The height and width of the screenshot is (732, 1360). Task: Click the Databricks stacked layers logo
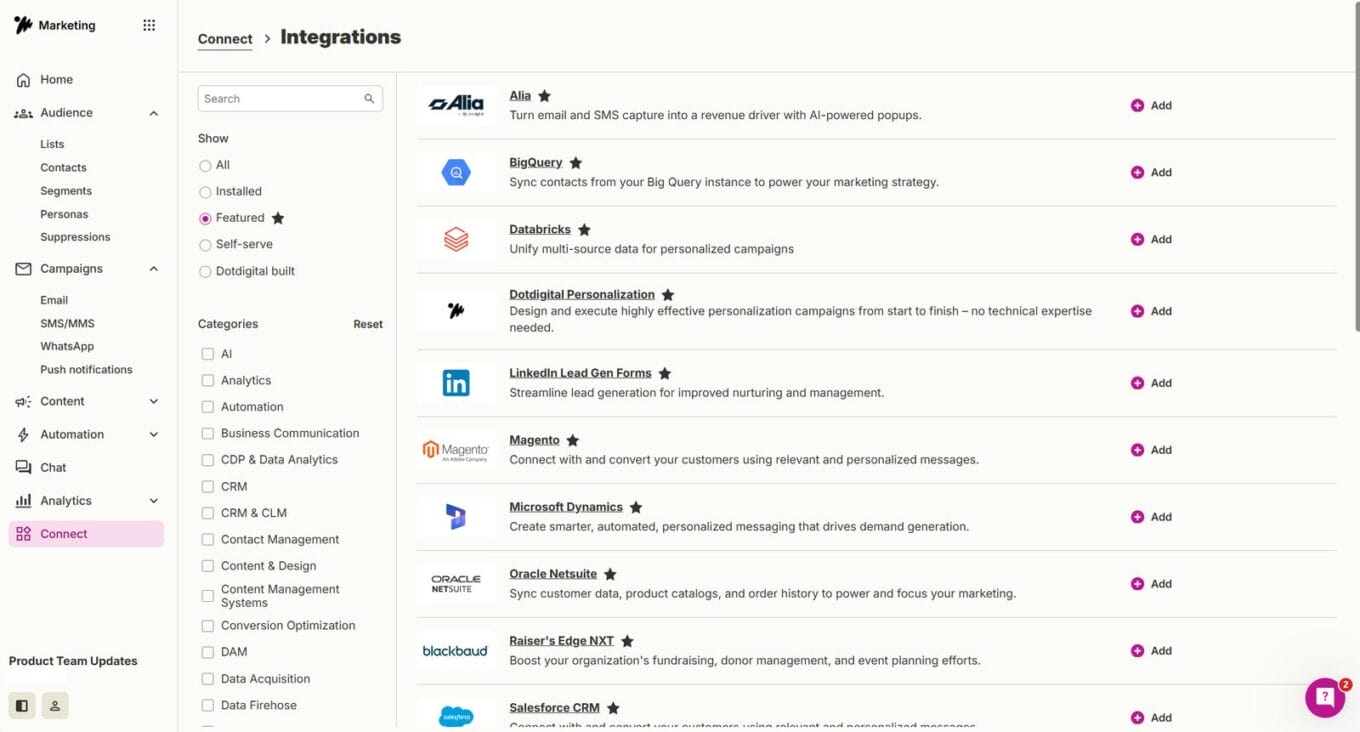tap(456, 239)
